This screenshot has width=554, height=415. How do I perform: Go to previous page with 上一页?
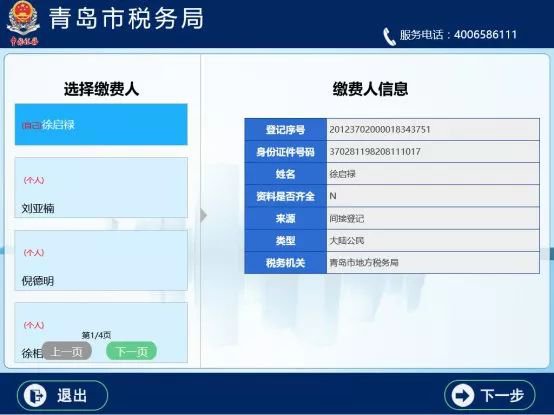click(x=67, y=351)
